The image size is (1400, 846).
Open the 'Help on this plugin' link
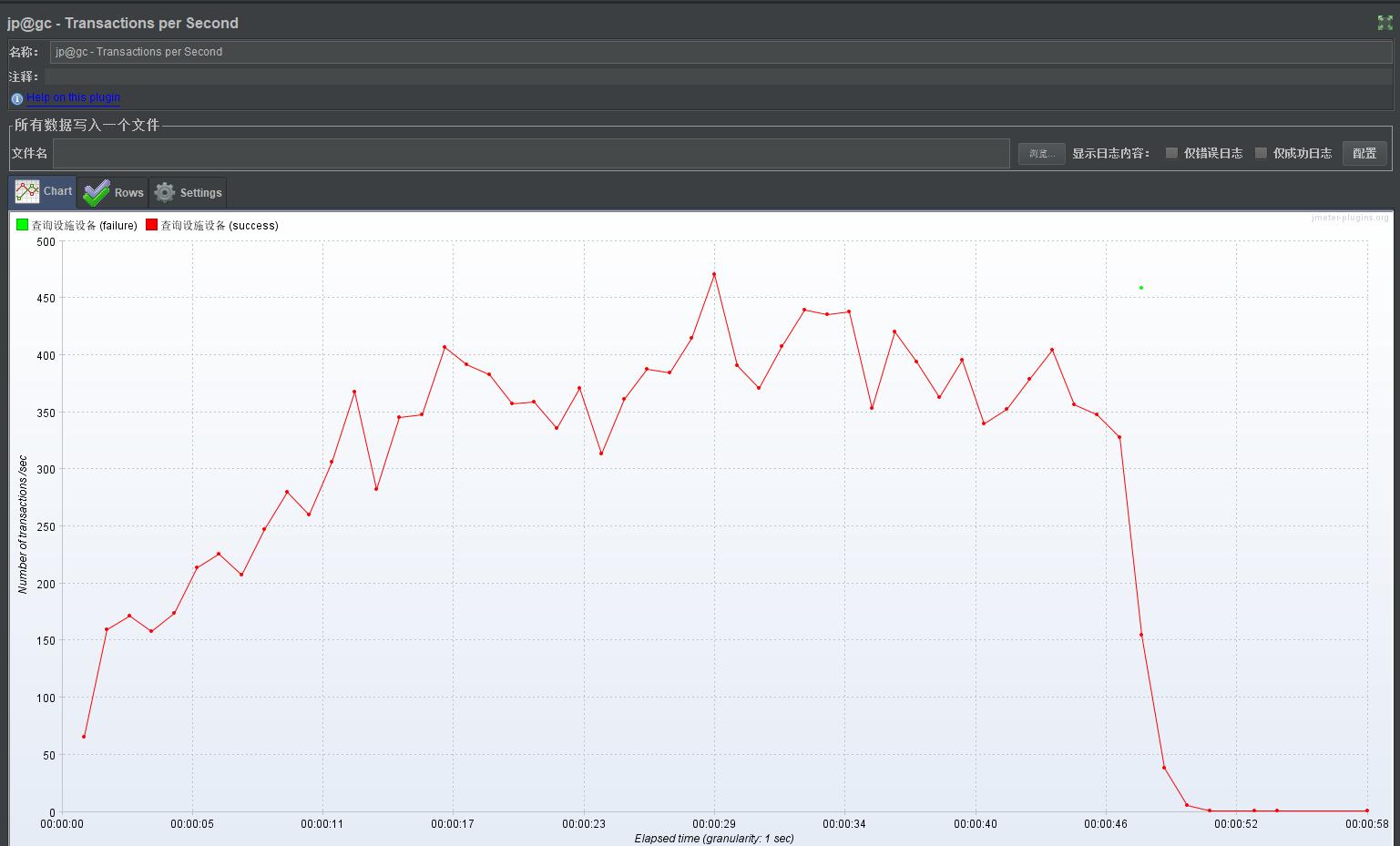pos(73,97)
